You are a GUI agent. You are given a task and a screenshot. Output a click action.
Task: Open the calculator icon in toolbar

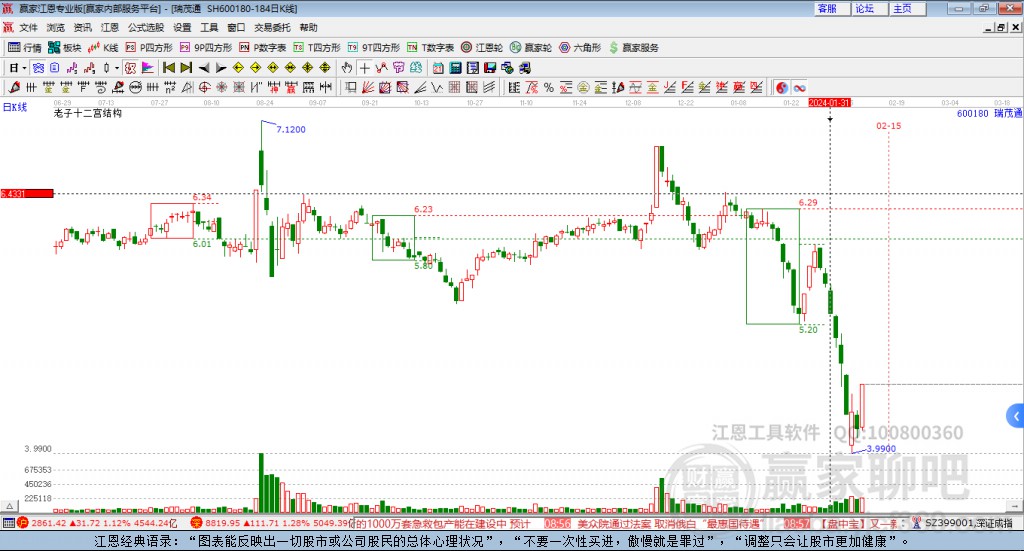tap(455, 68)
